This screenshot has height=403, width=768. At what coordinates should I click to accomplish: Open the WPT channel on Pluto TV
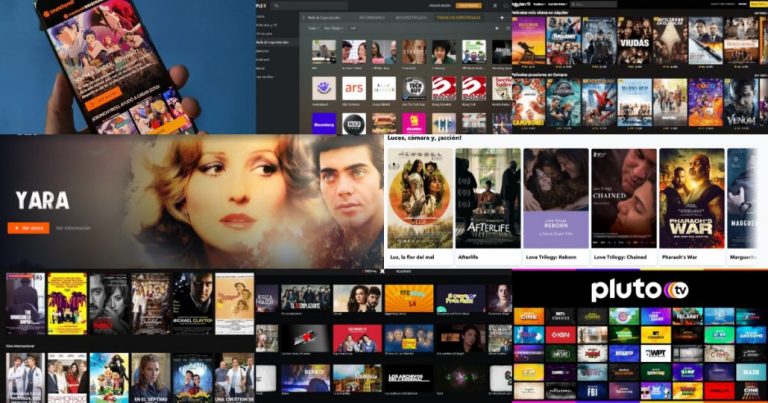655,354
